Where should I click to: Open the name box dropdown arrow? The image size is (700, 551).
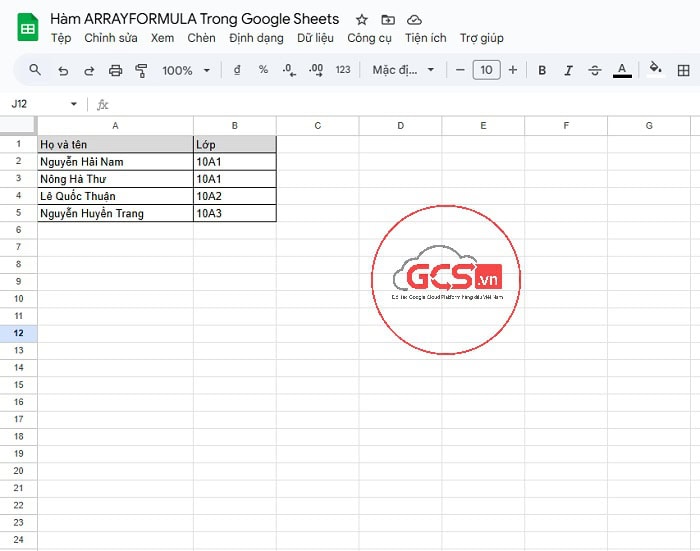click(73, 104)
